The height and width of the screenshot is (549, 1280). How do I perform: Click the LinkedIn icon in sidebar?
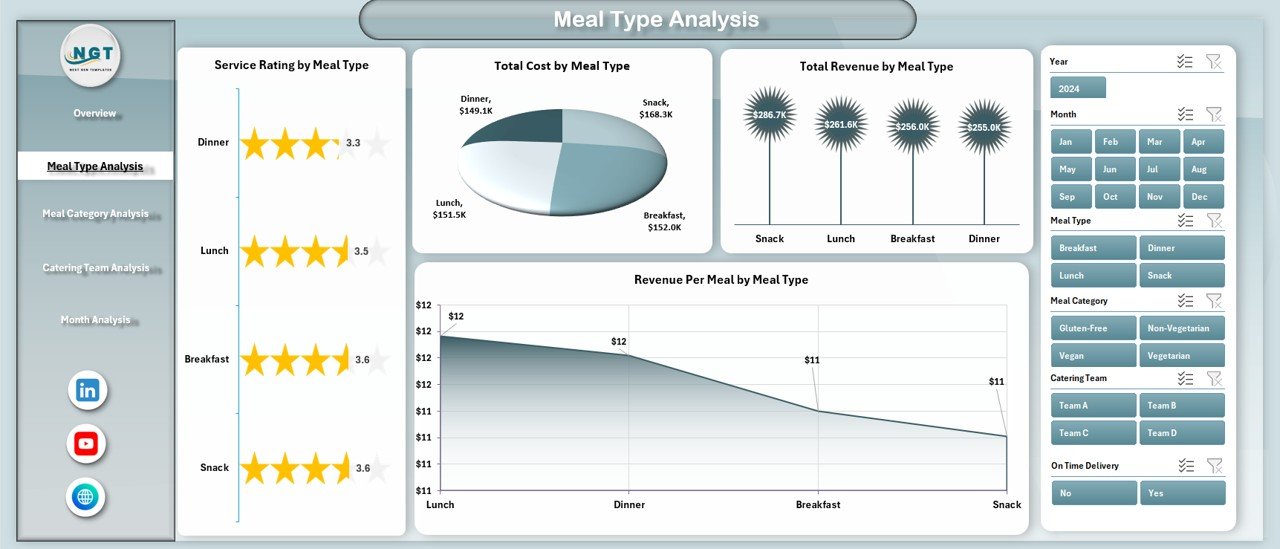(88, 390)
